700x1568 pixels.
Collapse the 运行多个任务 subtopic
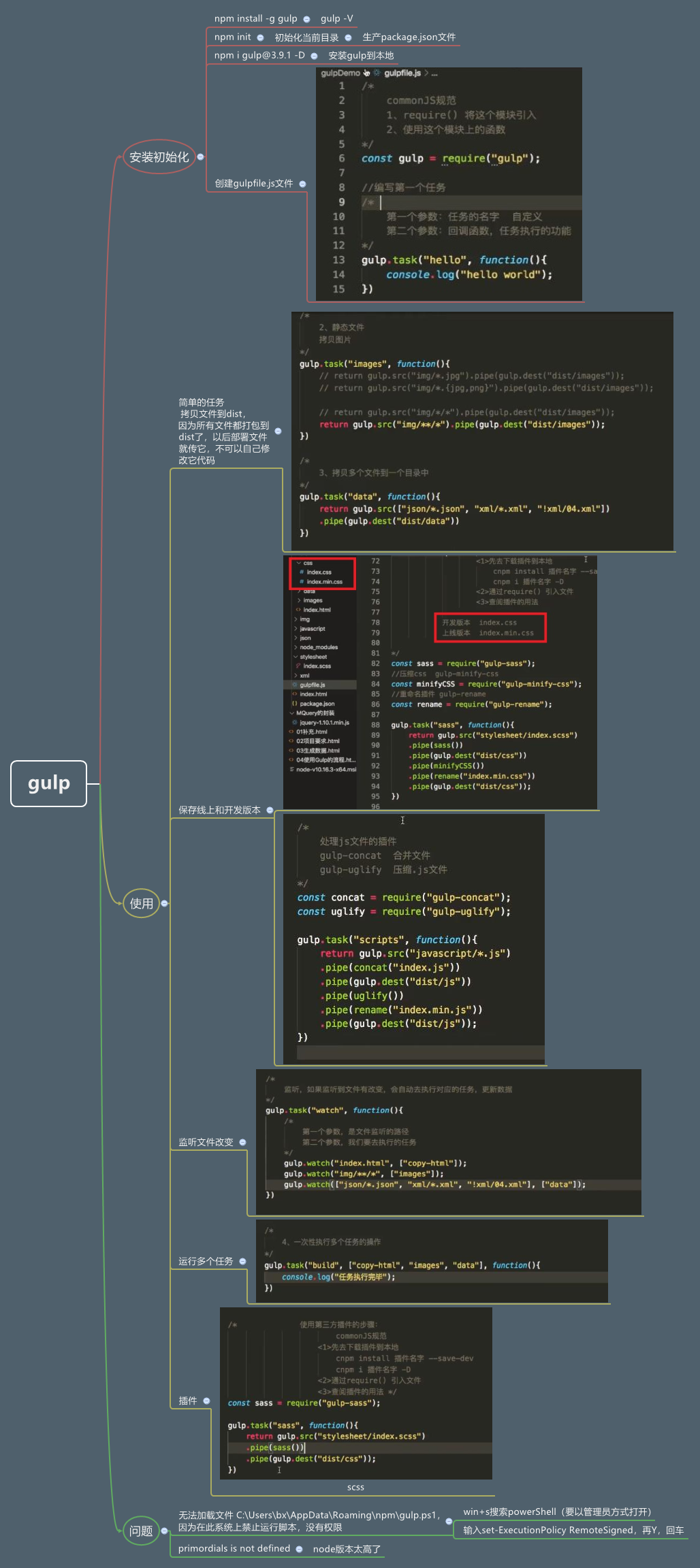[242, 1261]
